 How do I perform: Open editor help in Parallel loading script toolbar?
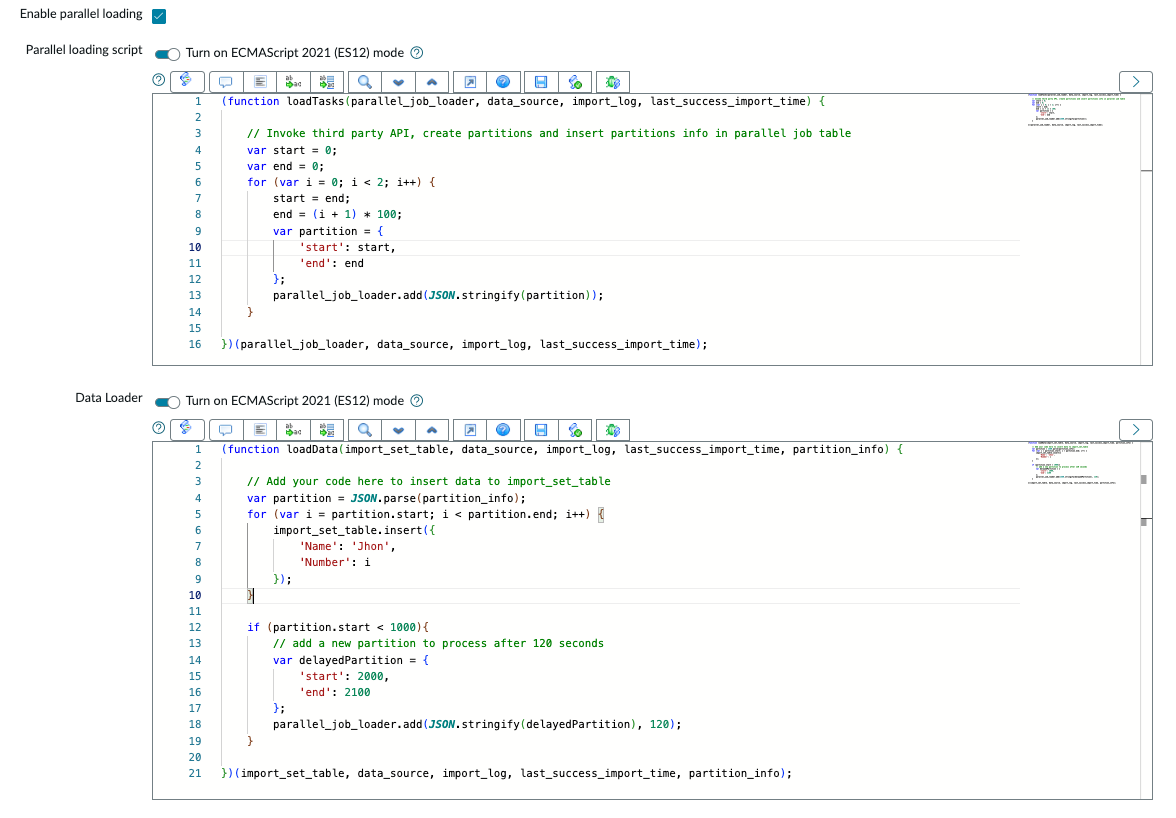click(x=503, y=82)
